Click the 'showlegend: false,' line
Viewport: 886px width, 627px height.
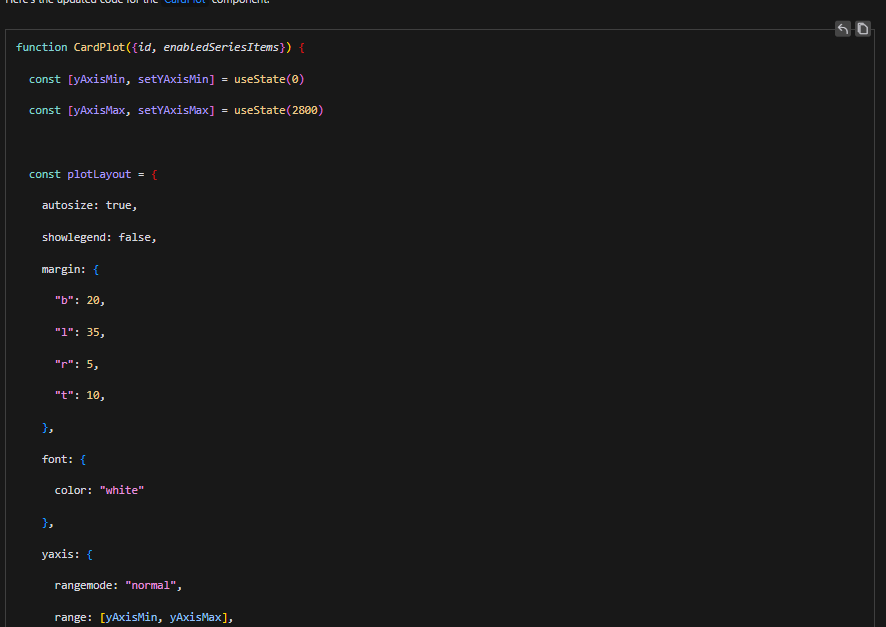pos(99,237)
